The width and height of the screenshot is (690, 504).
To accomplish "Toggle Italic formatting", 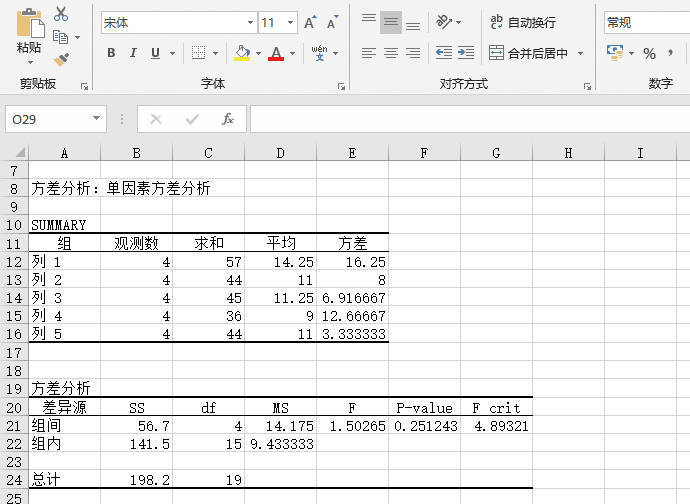I will click(133, 53).
